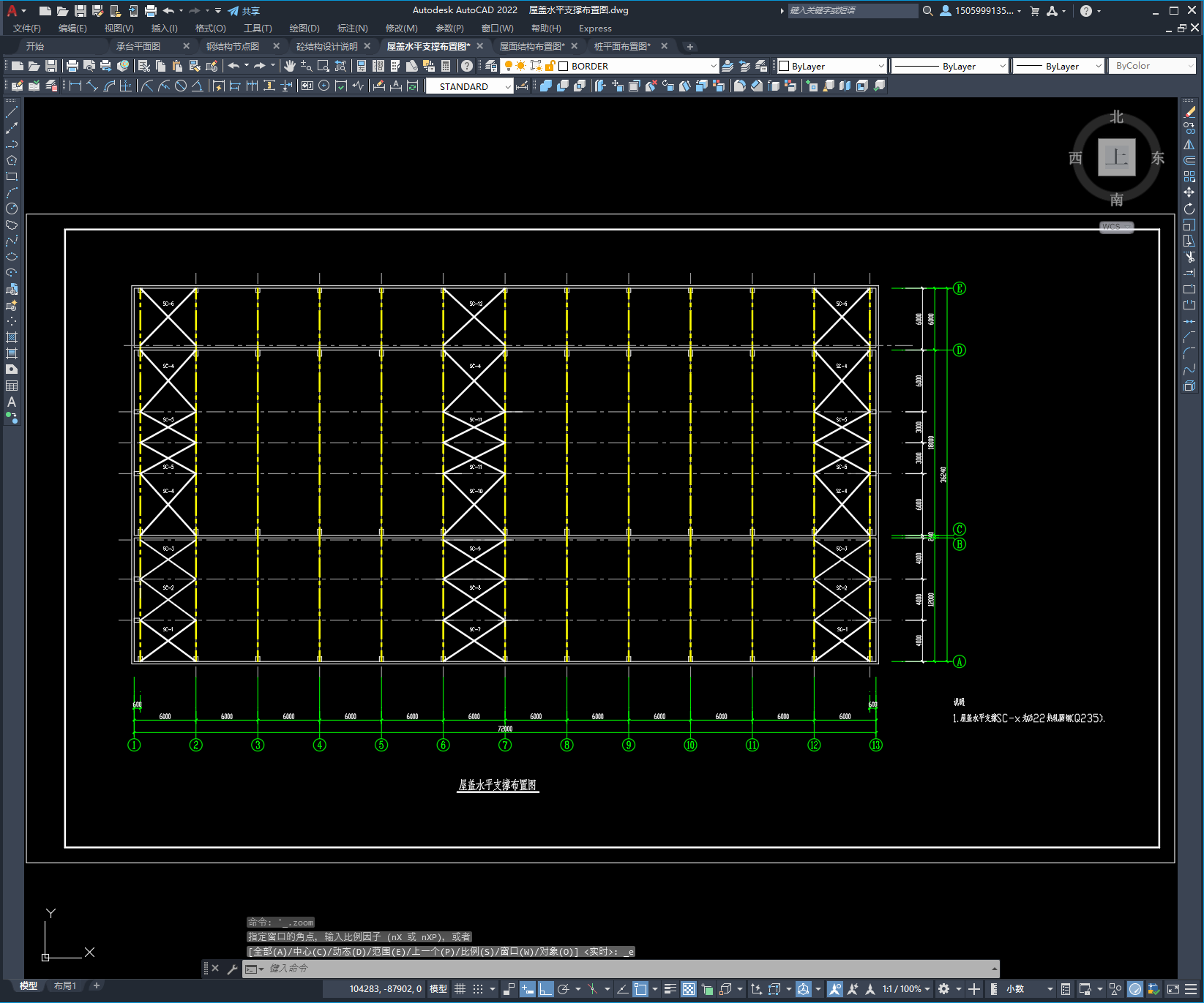Click the Plot printer icon in standard toolbar
This screenshot has height=1003, width=1204.
(x=72, y=66)
